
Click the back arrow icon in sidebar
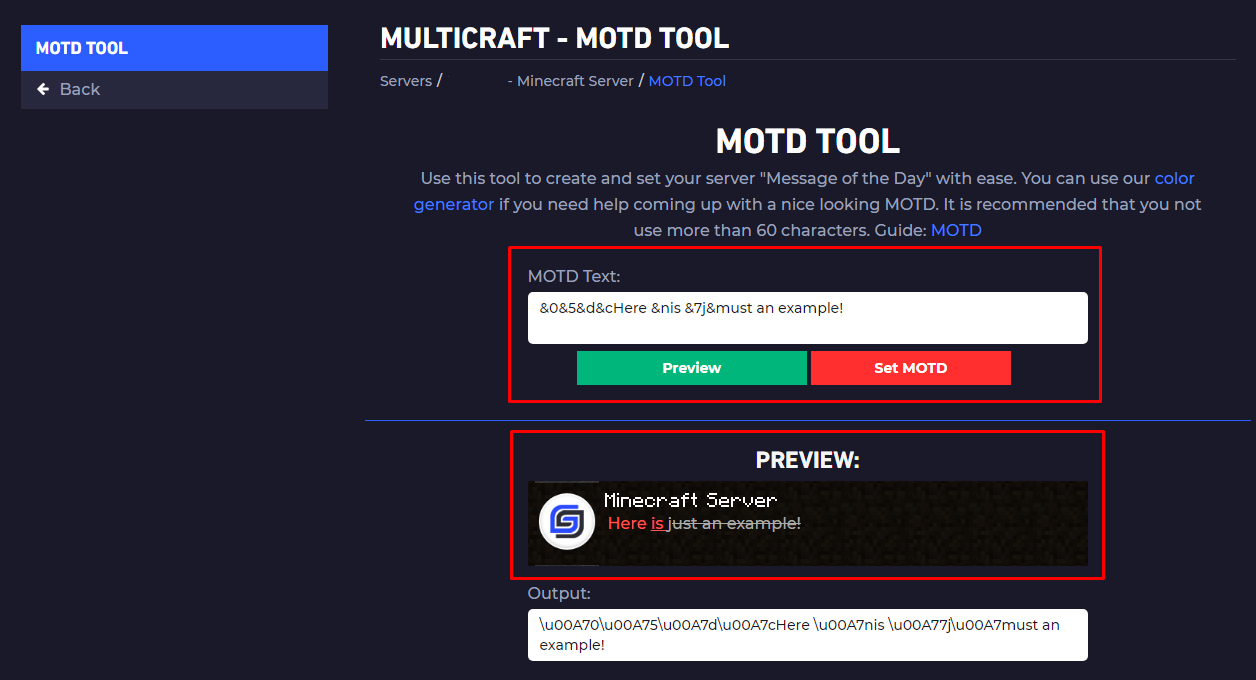tap(41, 89)
